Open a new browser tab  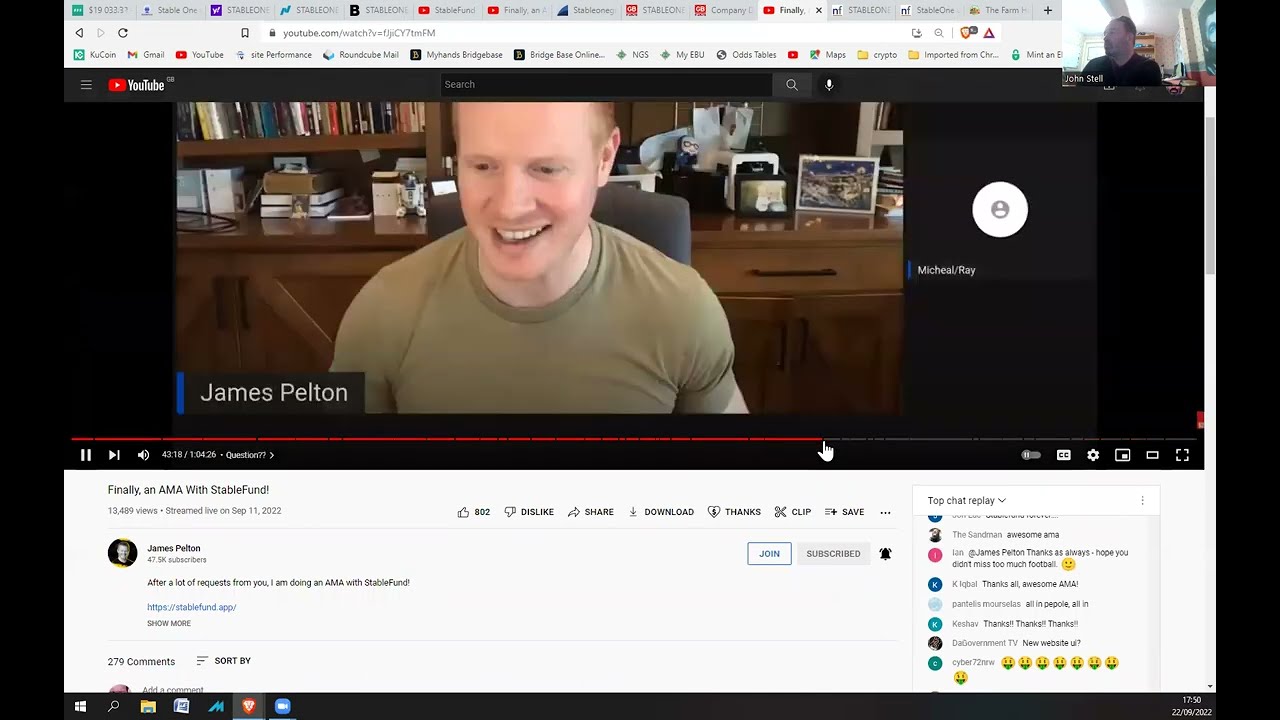1047,10
